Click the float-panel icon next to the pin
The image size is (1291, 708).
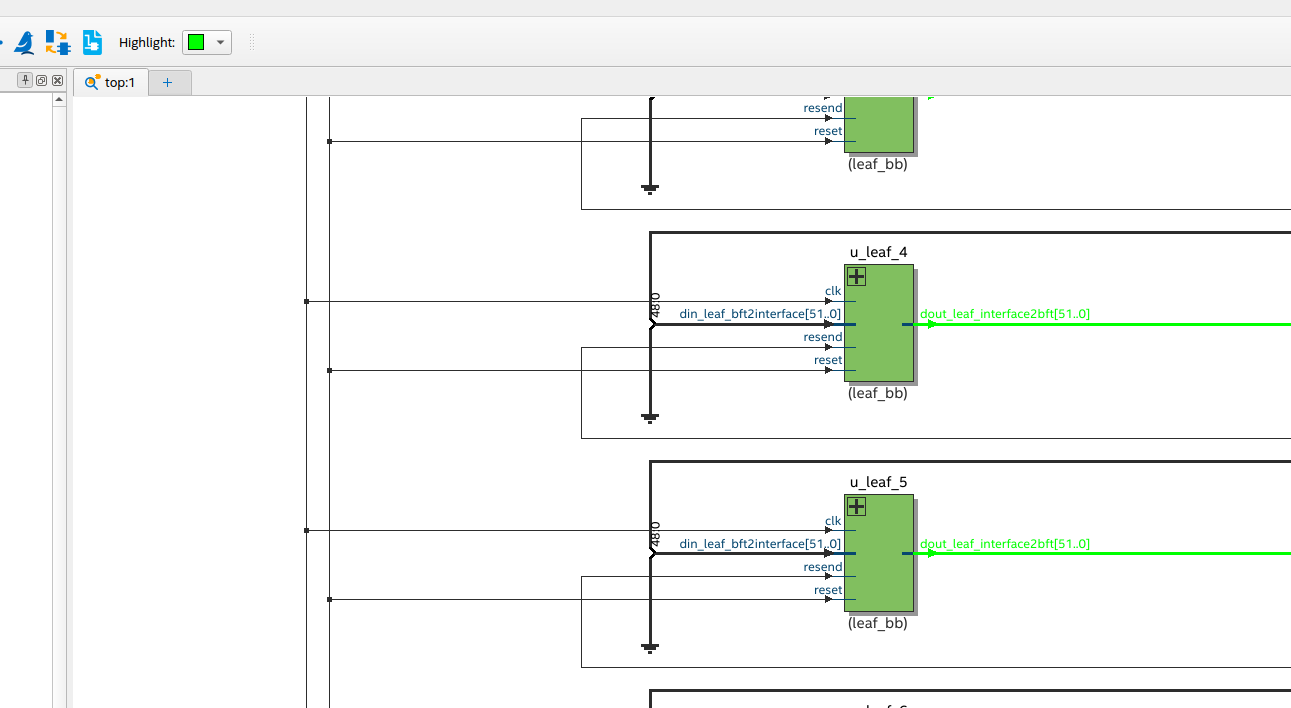click(x=41, y=79)
